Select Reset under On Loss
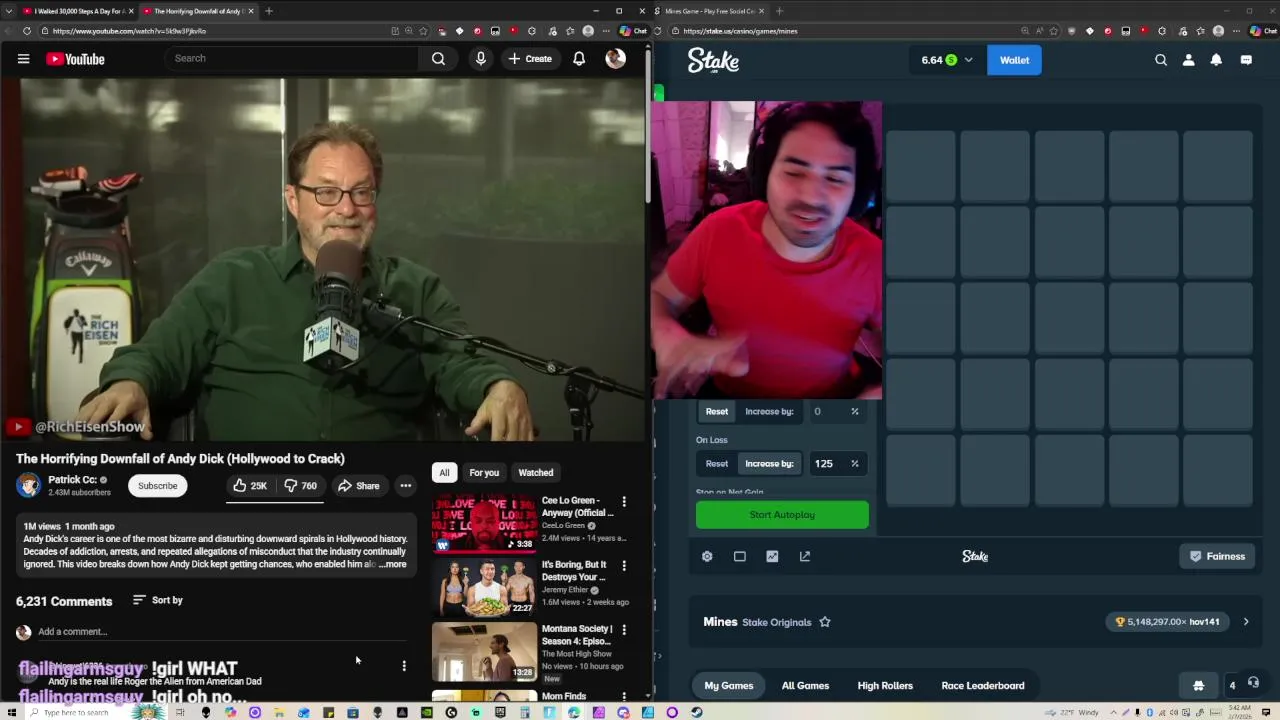The height and width of the screenshot is (720, 1280). coord(717,463)
